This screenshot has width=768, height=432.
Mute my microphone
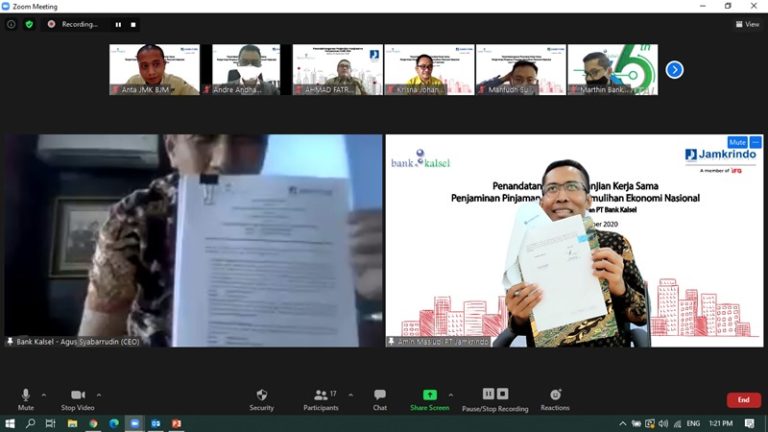point(26,400)
